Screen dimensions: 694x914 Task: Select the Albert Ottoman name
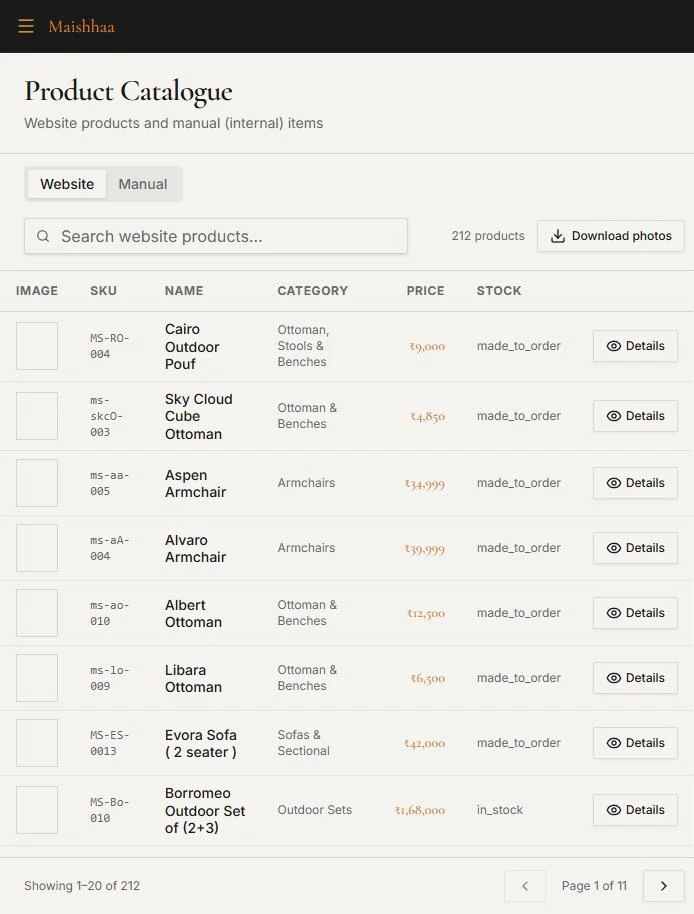(193, 613)
